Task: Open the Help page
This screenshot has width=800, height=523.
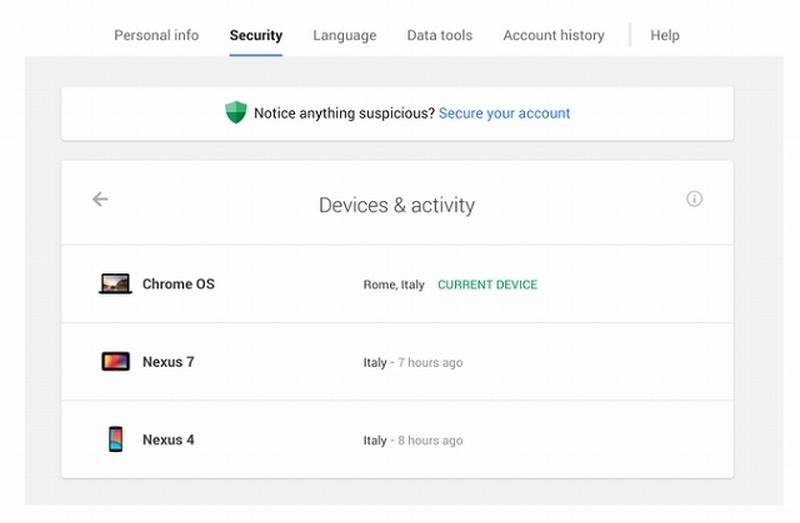Action: click(664, 35)
